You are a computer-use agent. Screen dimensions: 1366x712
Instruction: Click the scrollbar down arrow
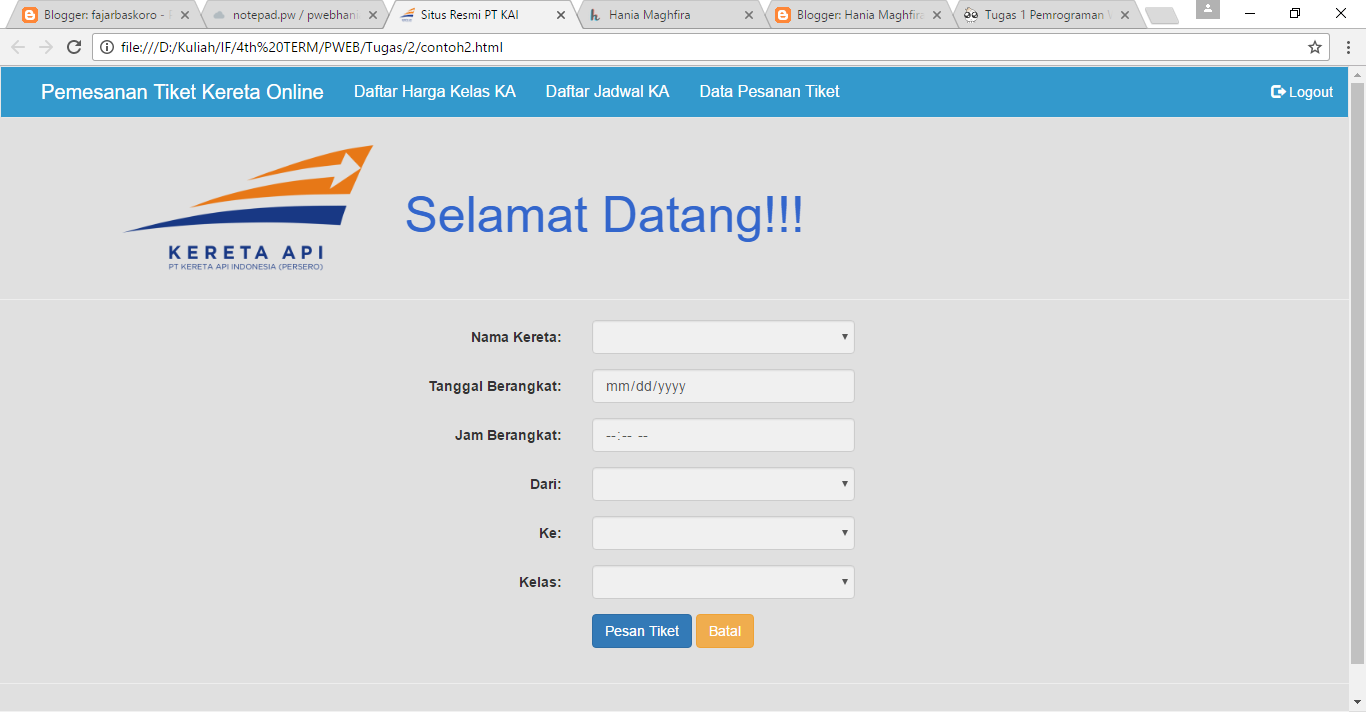(x=1357, y=703)
